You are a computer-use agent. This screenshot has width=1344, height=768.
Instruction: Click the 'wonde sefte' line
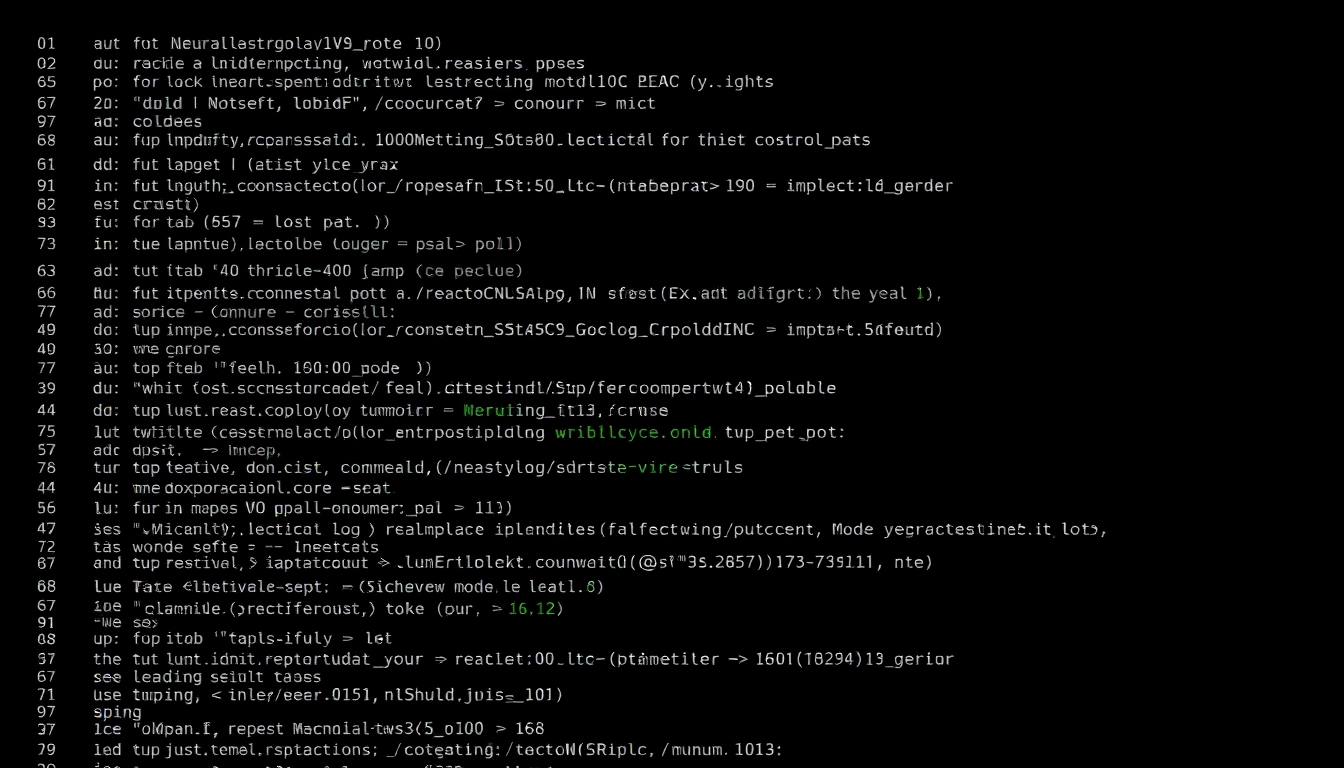pyautogui.click(x=185, y=547)
